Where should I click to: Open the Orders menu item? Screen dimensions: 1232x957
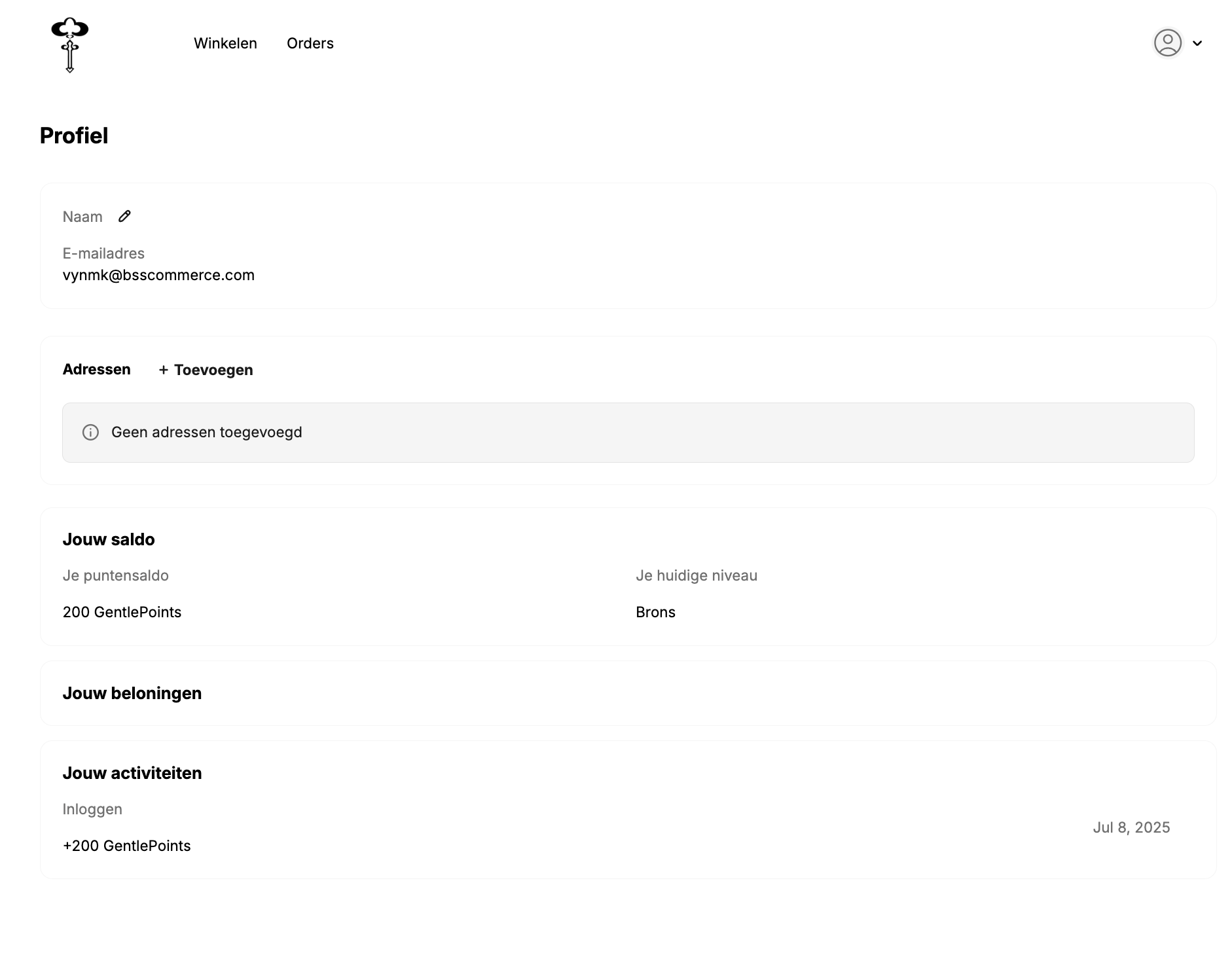point(310,43)
